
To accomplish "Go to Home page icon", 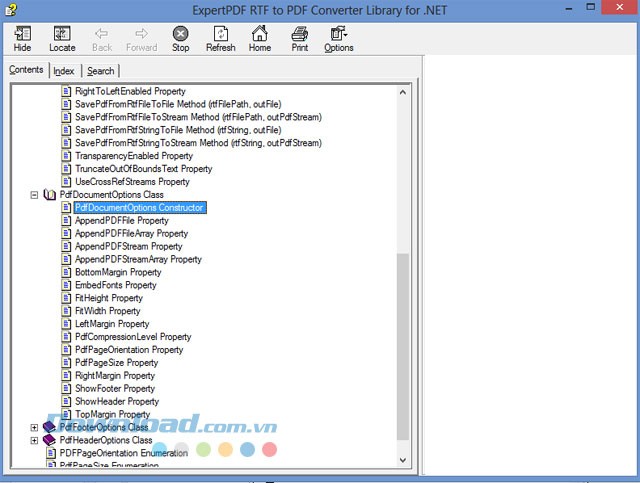I will [260, 33].
